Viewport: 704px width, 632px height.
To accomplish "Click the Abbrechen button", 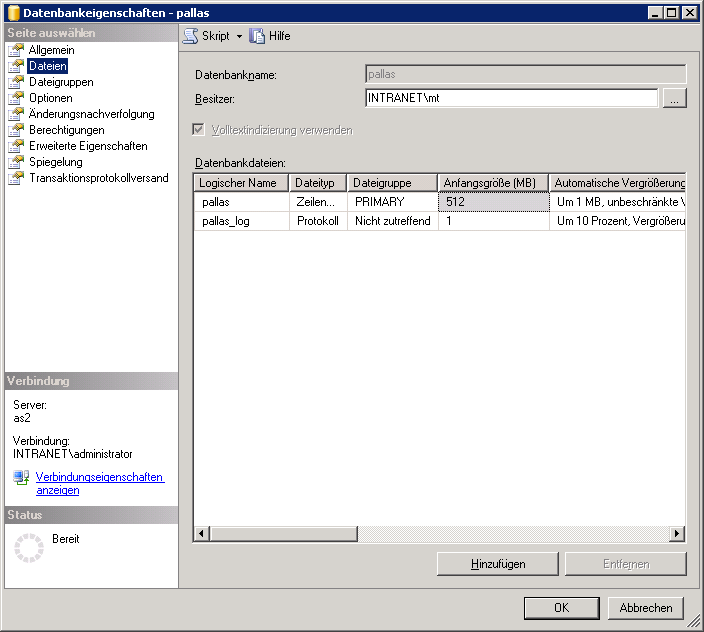I will 646,608.
